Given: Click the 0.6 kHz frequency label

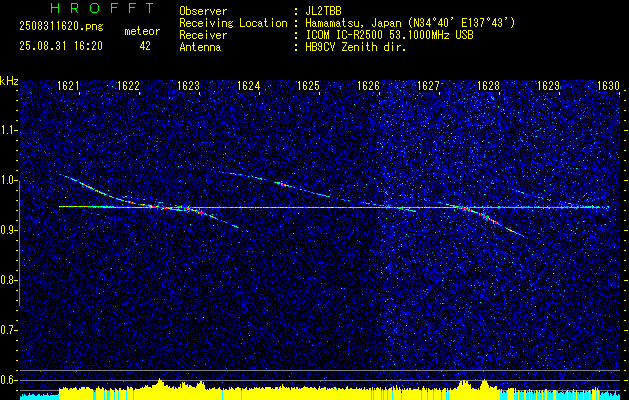Looking at the screenshot, I should point(8,380).
